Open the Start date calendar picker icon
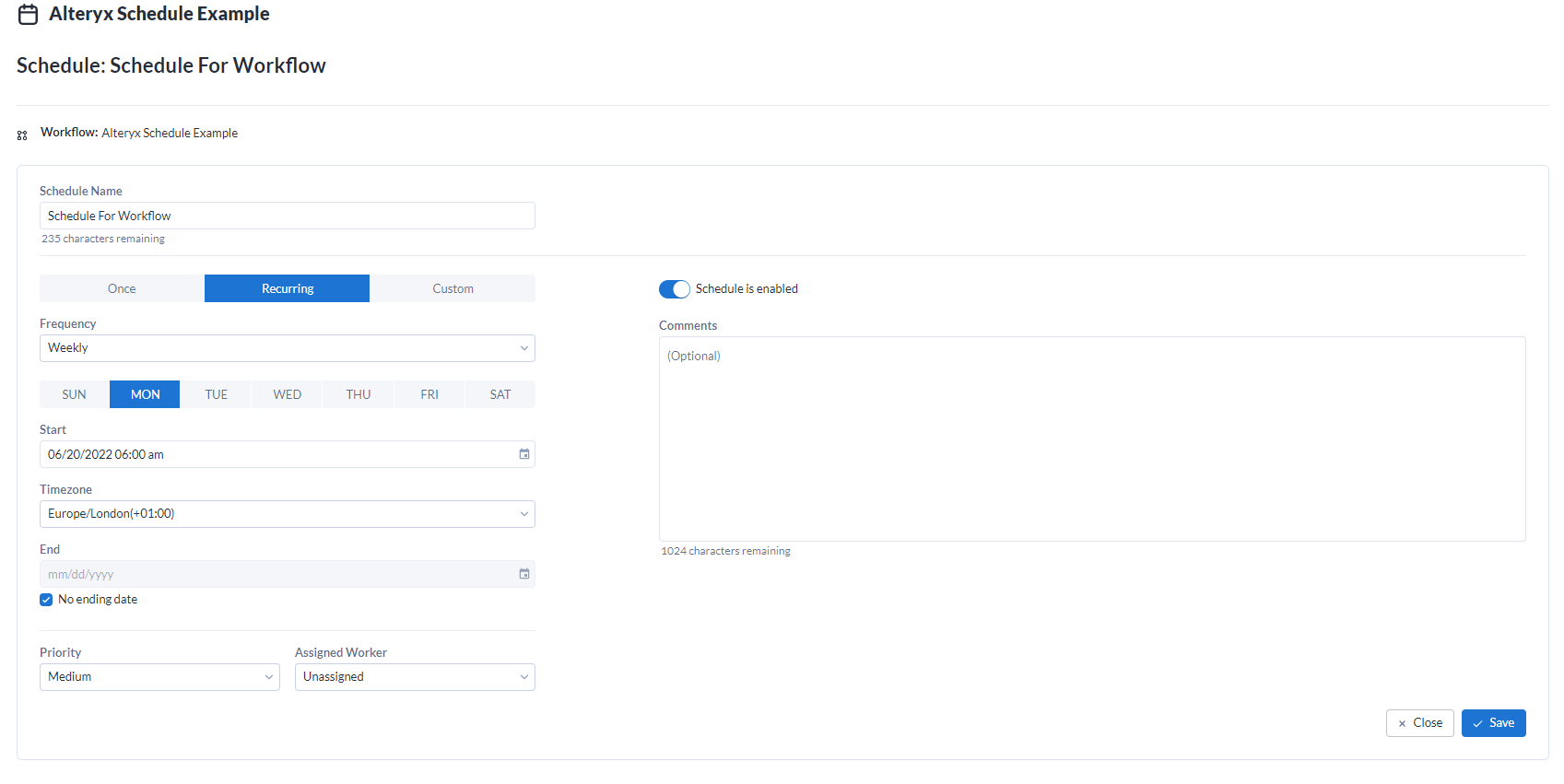 (x=524, y=454)
